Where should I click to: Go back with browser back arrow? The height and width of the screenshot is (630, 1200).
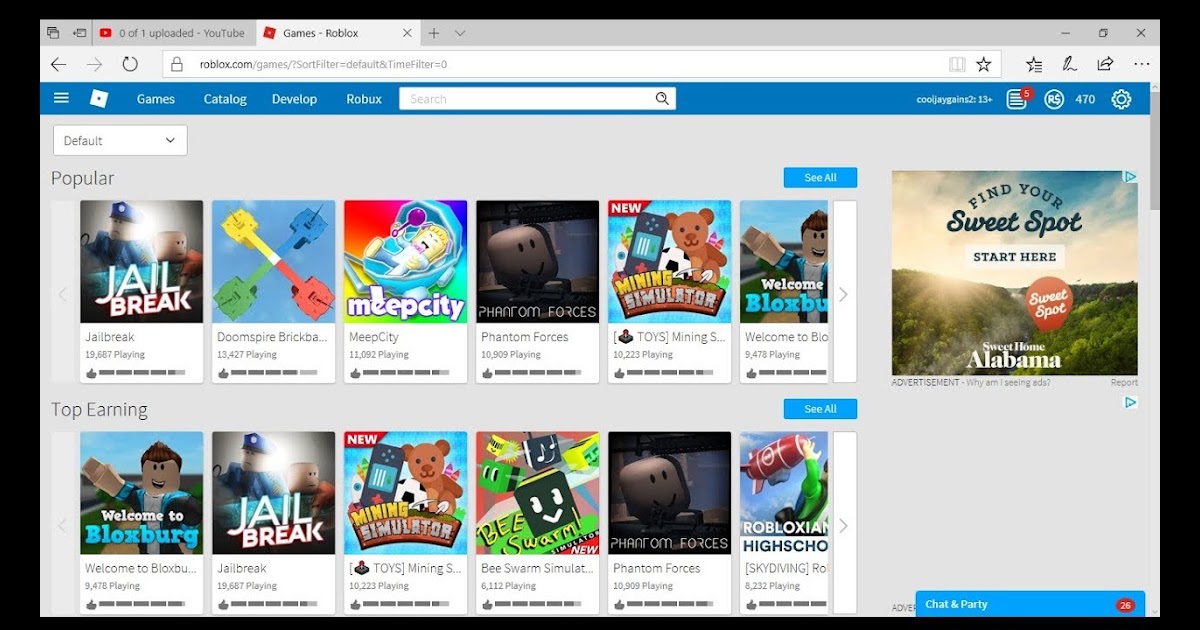click(x=59, y=64)
